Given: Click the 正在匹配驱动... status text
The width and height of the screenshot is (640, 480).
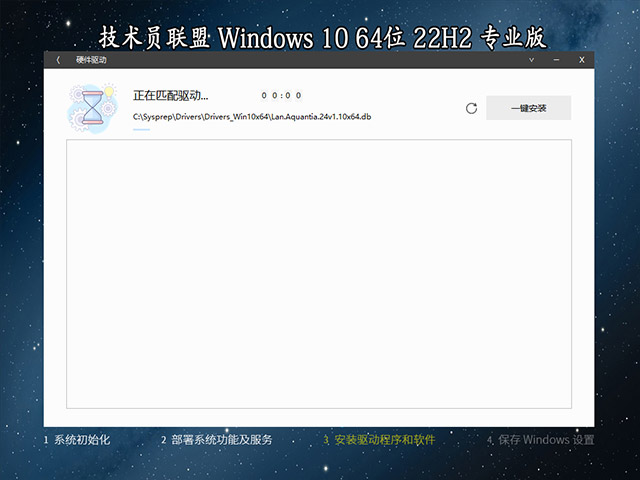Looking at the screenshot, I should tap(171, 96).
